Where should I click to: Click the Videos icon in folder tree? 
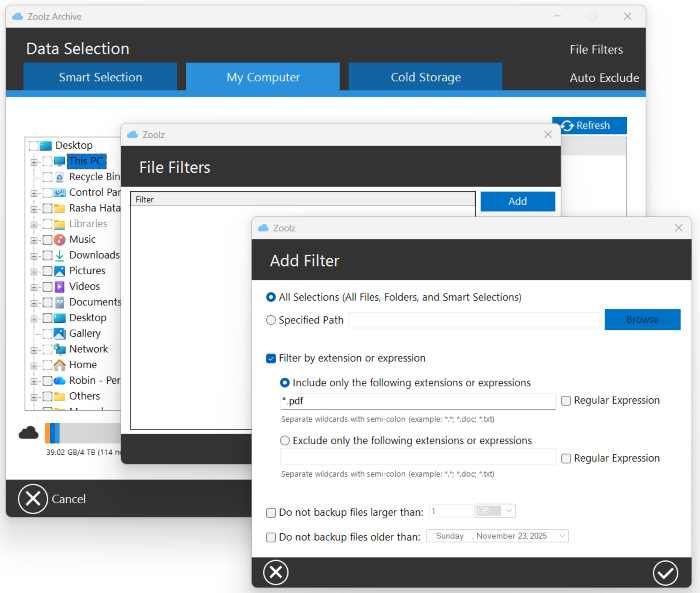click(59, 287)
